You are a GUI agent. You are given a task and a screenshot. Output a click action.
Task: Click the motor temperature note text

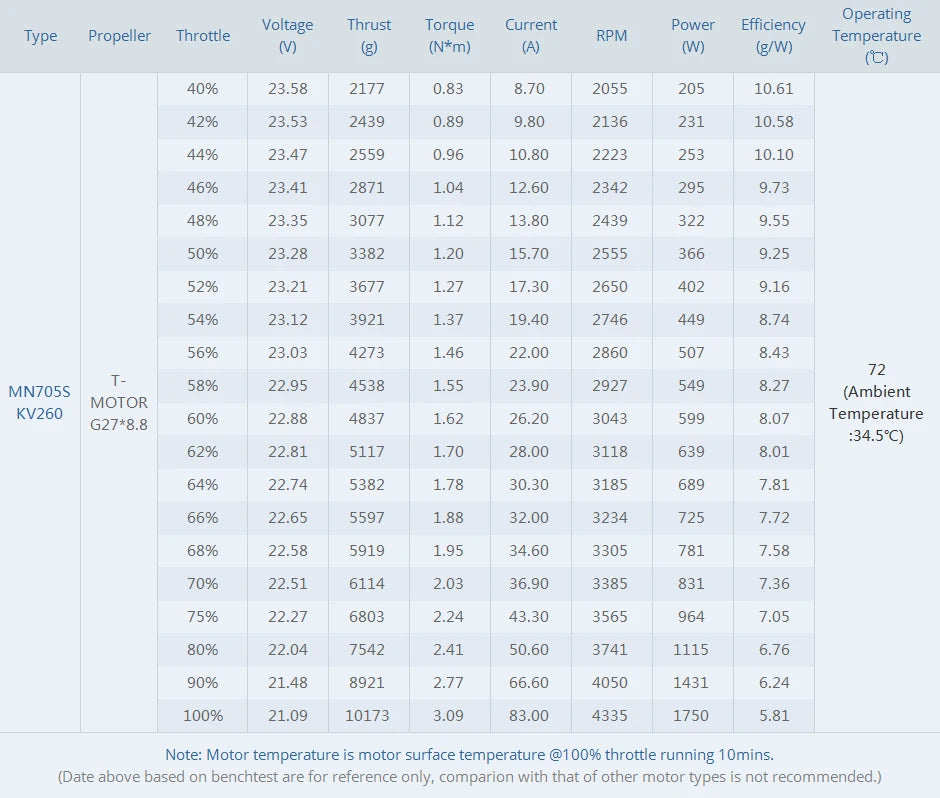pos(469,755)
